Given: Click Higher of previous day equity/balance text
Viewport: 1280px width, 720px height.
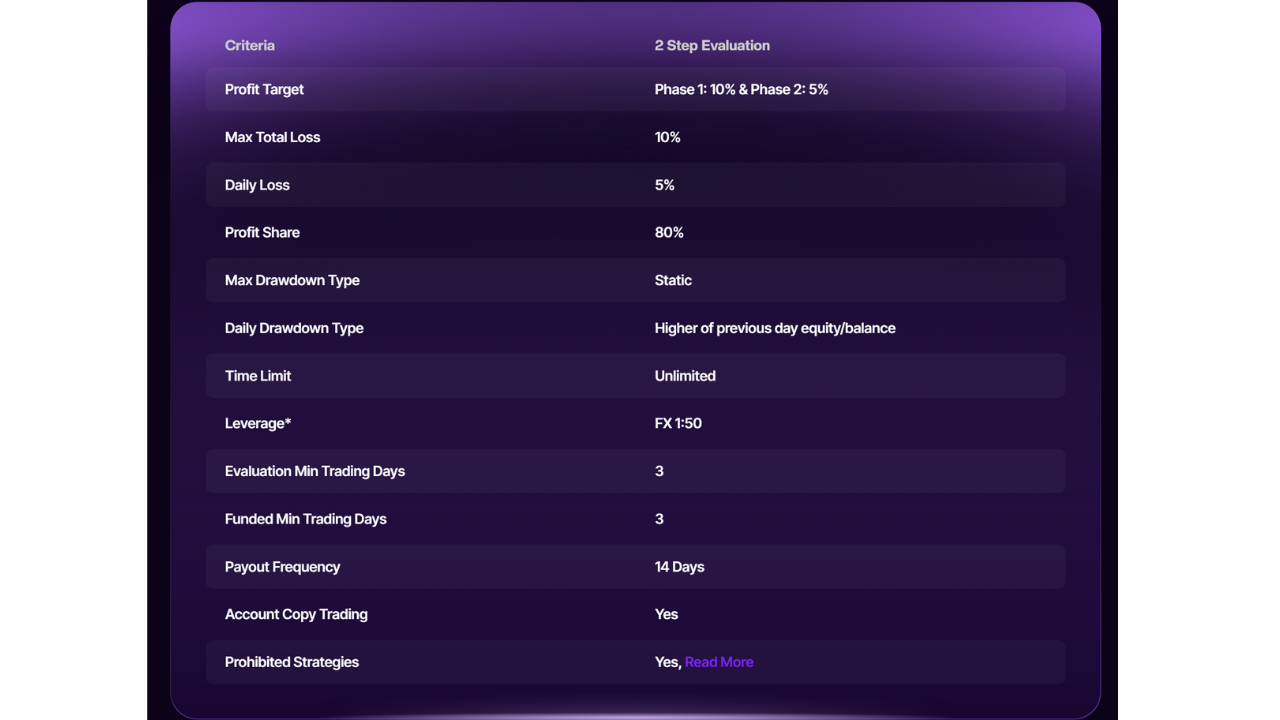Looking at the screenshot, I should [775, 328].
